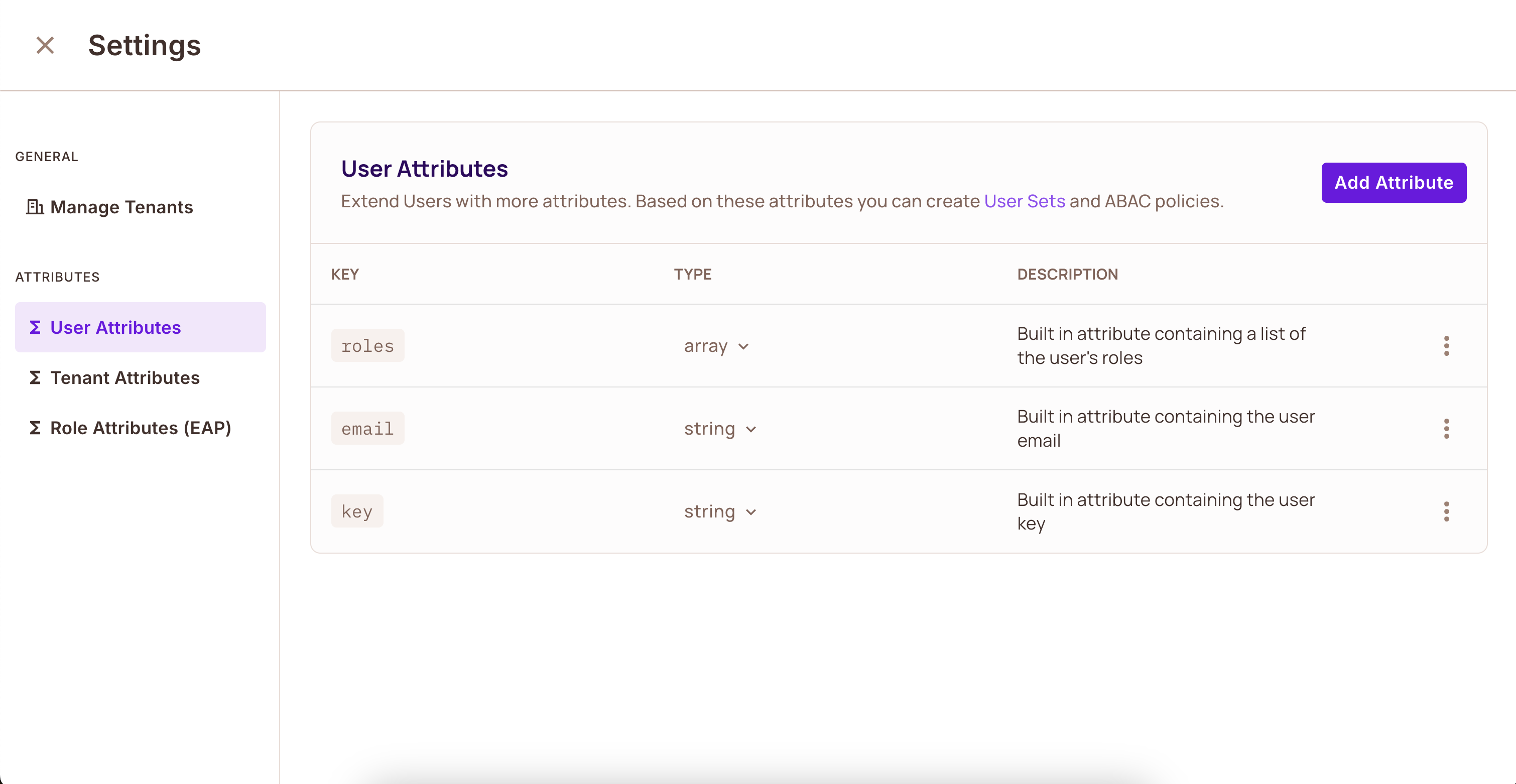This screenshot has height=784, width=1516.
Task: Select User Attributes in the sidebar
Action: 115,327
